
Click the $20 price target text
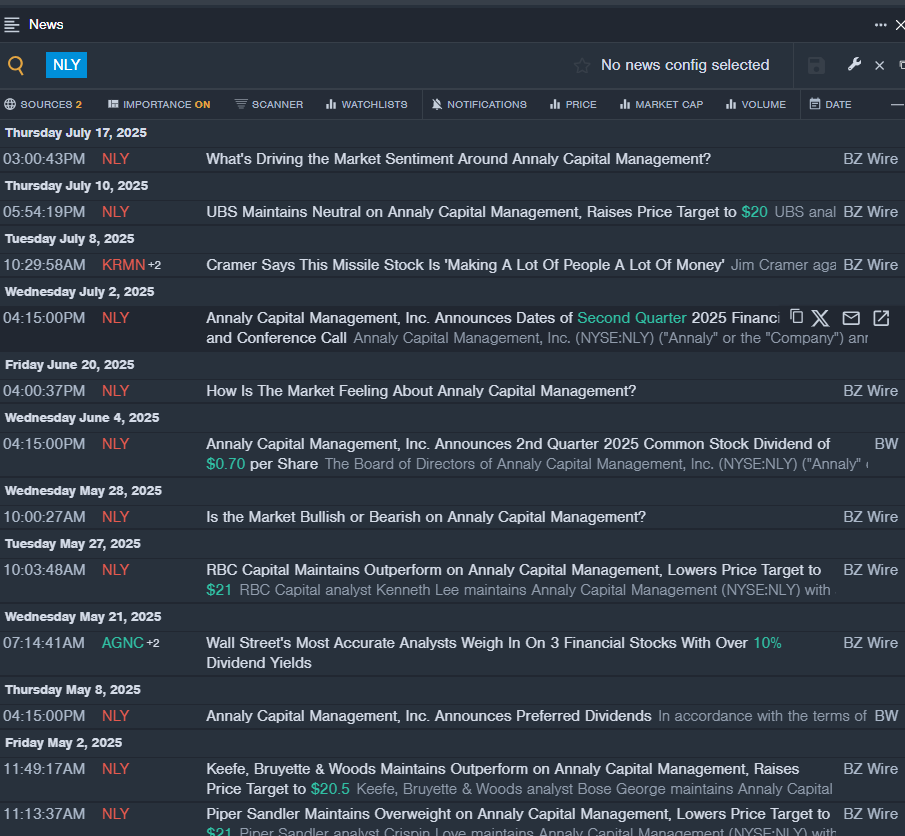[x=754, y=212]
